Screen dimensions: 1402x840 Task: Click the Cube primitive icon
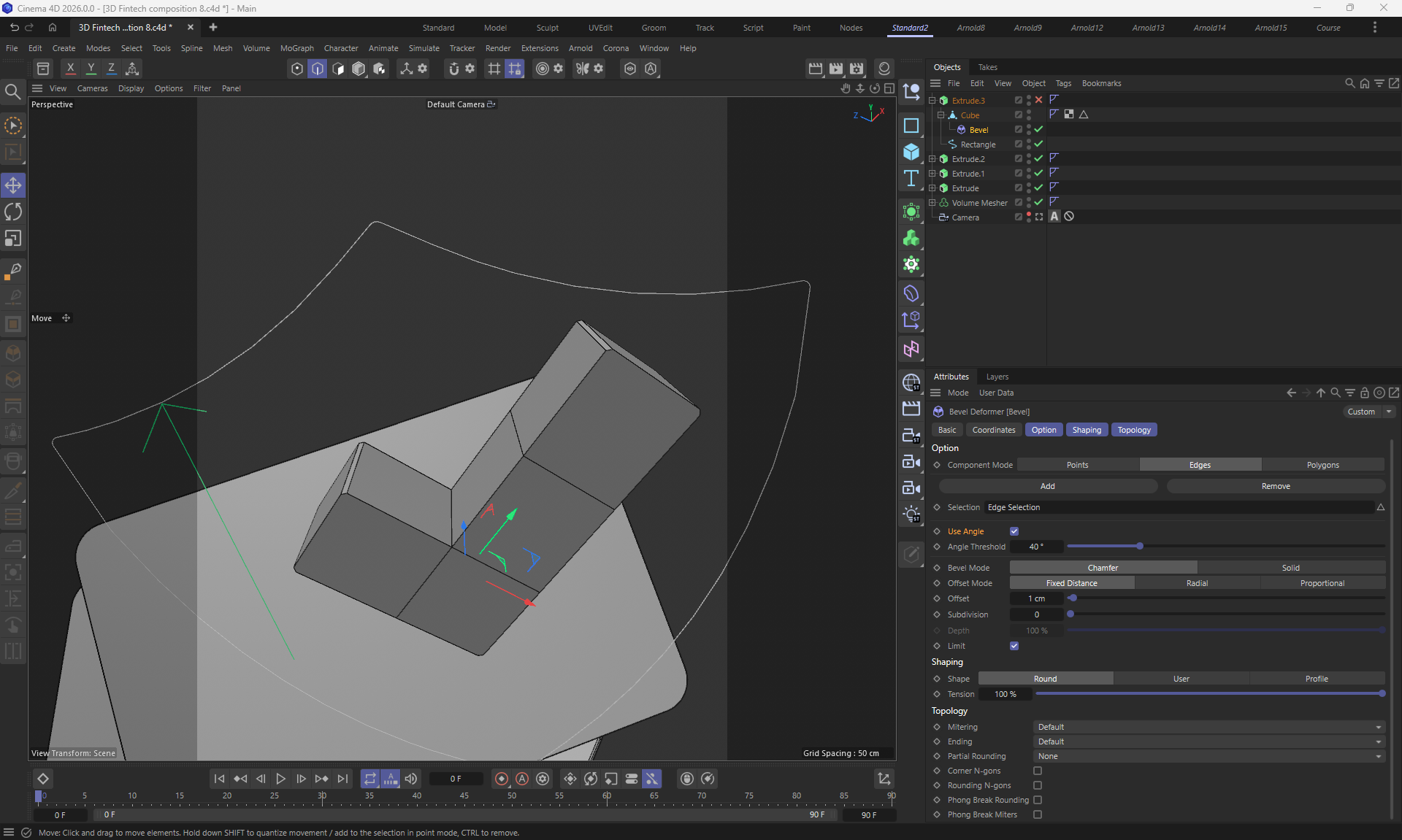point(911,152)
